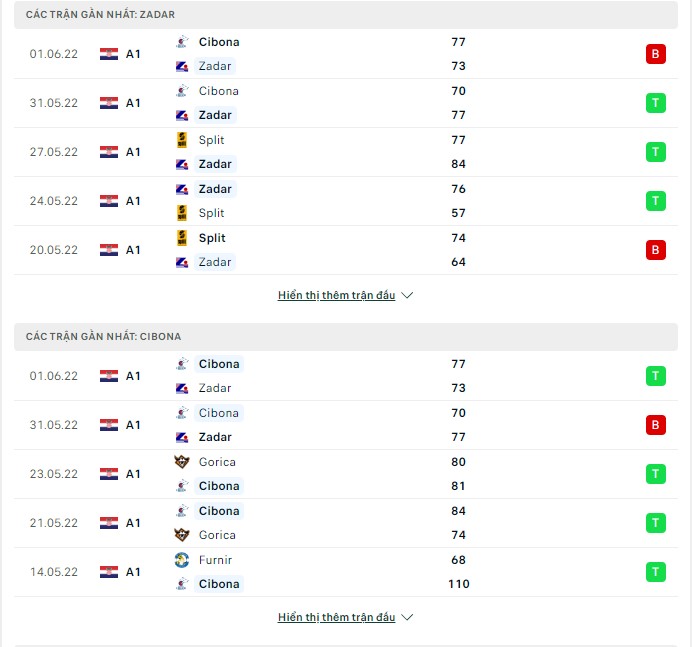Click the Gorica team logo in 23.05.22 match

click(x=182, y=462)
